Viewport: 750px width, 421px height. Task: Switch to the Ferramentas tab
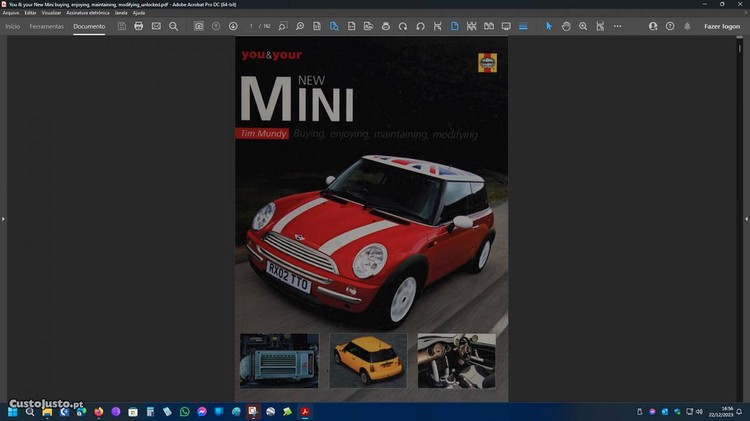tap(47, 26)
